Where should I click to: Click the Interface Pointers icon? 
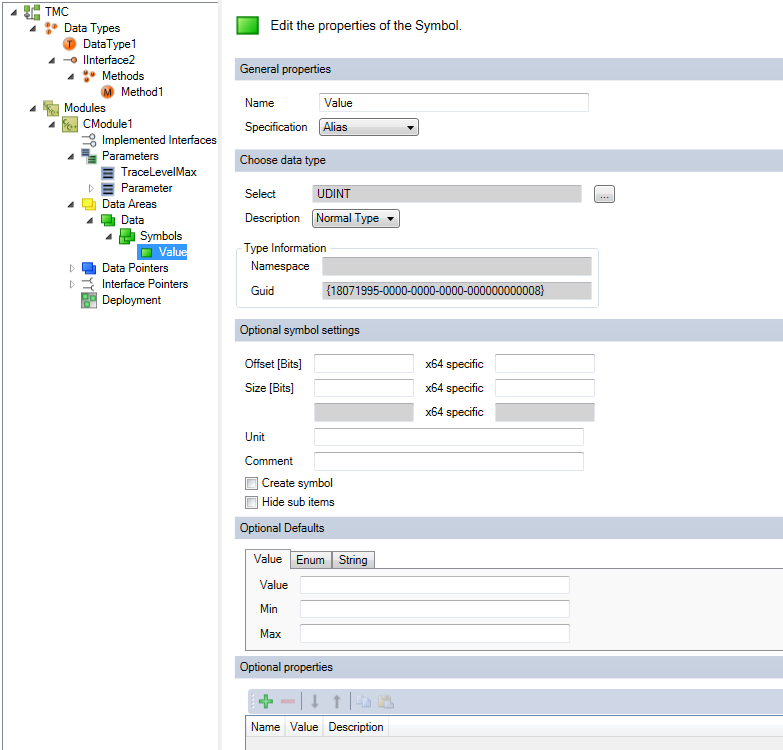[x=88, y=284]
